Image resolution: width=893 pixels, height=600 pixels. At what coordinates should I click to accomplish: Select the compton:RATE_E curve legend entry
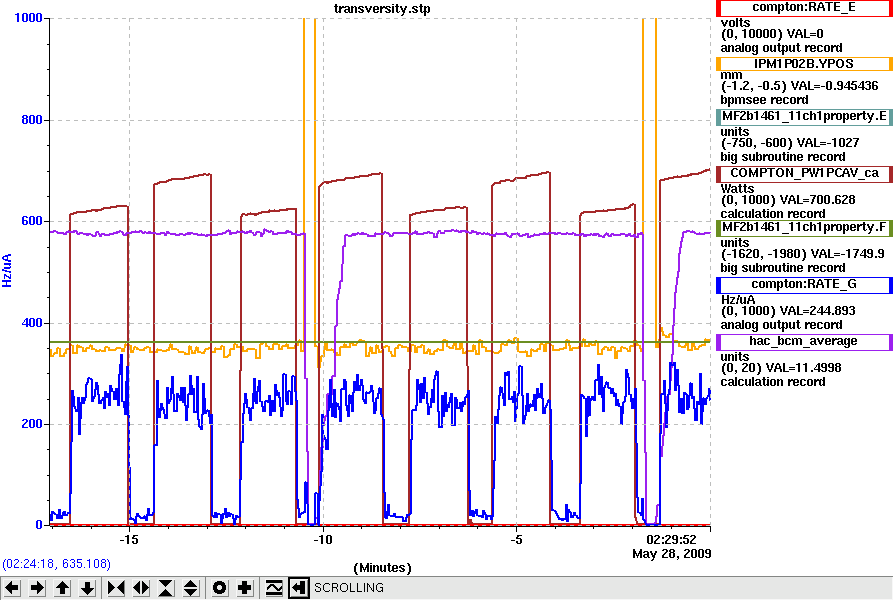(x=804, y=7)
